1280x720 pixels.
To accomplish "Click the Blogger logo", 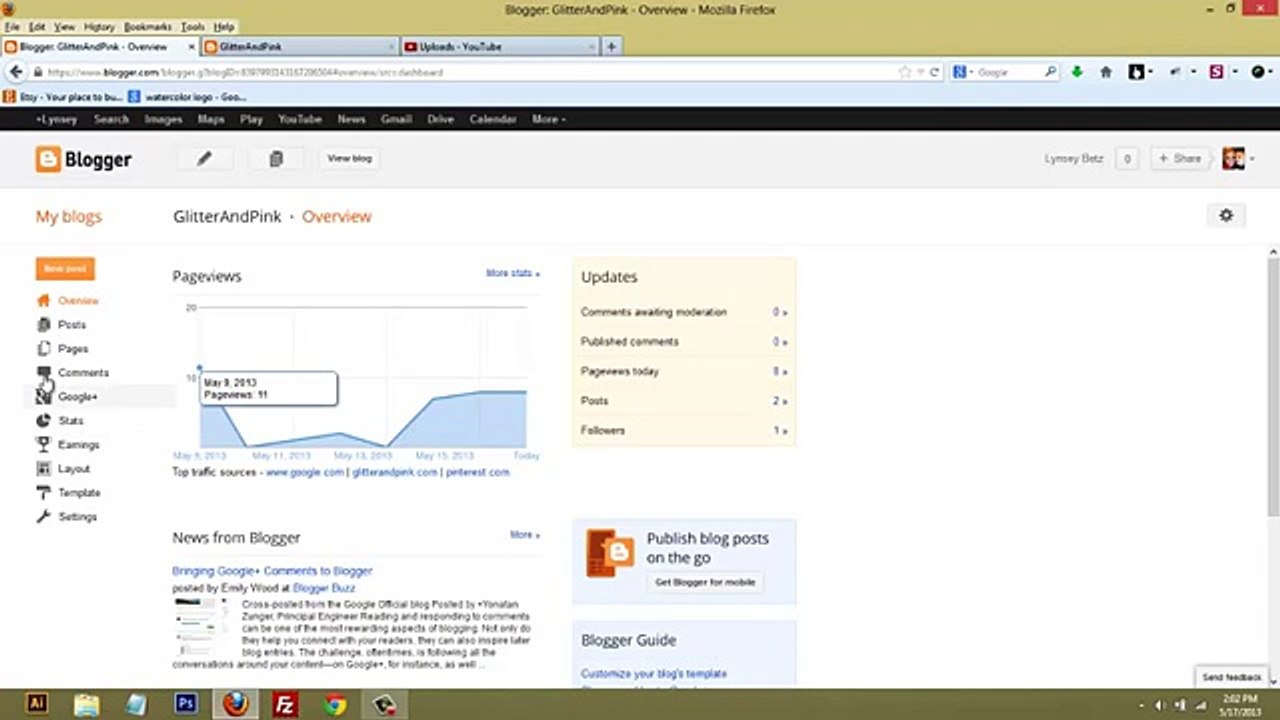I will click(84, 159).
